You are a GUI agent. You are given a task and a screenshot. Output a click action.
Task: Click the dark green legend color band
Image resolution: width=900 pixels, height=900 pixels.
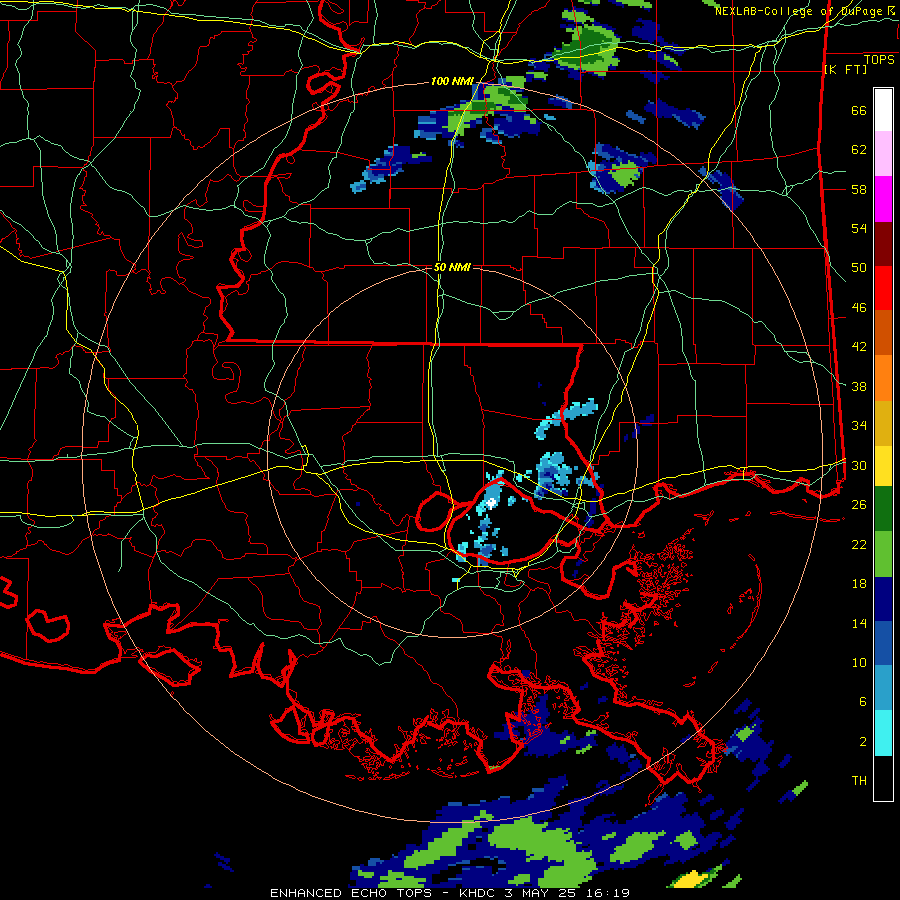point(883,509)
